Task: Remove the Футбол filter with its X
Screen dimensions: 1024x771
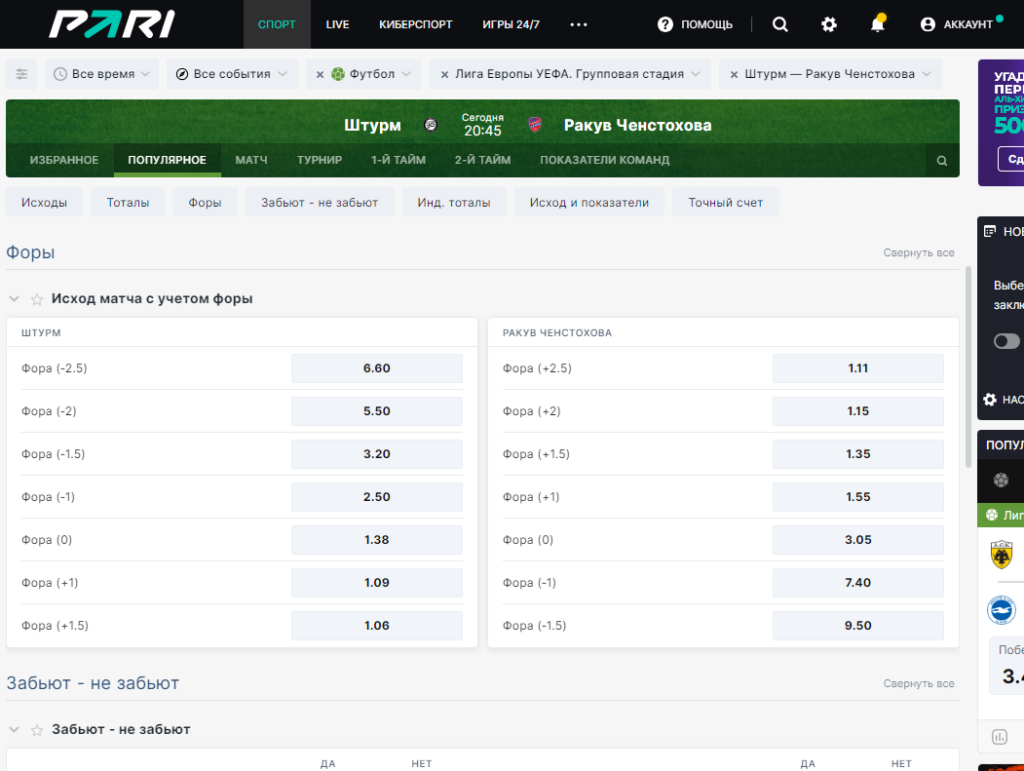Action: click(320, 74)
